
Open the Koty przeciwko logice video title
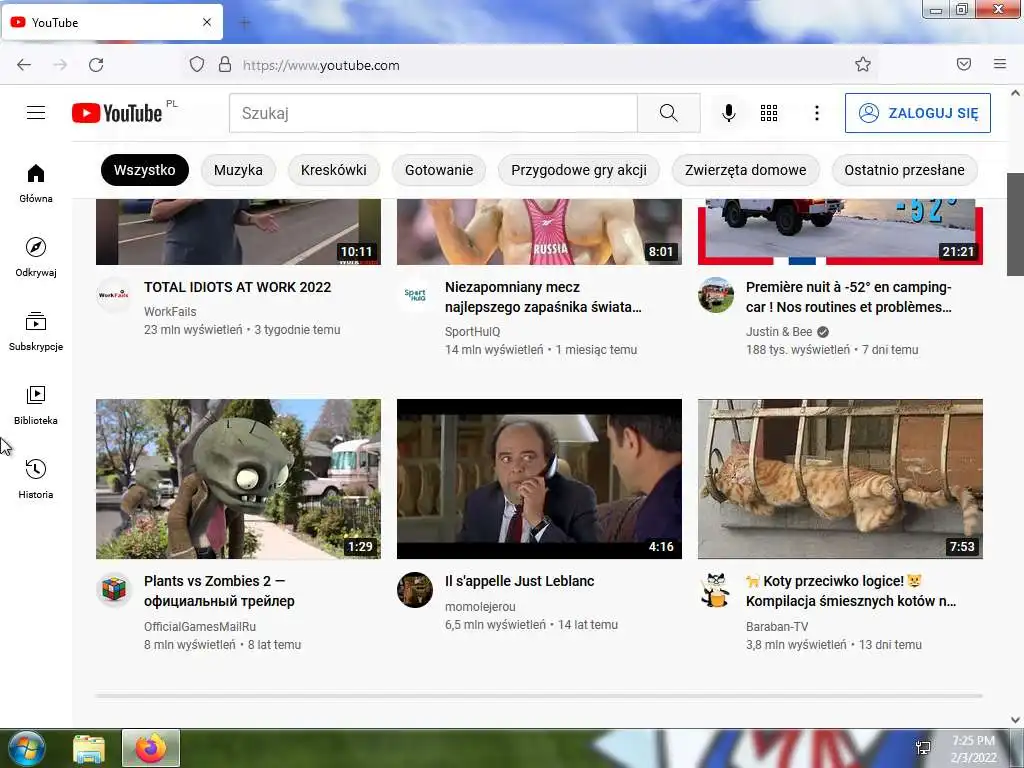pyautogui.click(x=851, y=591)
